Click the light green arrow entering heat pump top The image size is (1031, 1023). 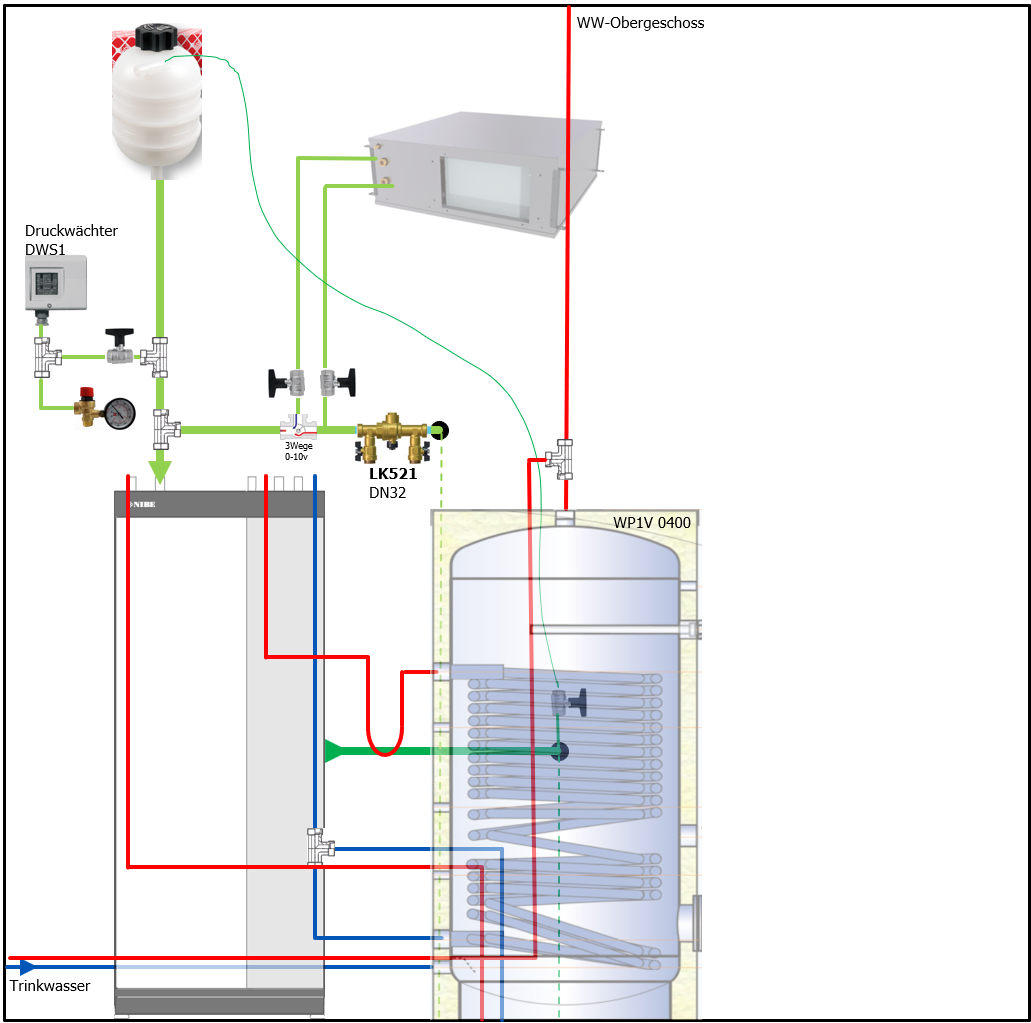tap(159, 471)
